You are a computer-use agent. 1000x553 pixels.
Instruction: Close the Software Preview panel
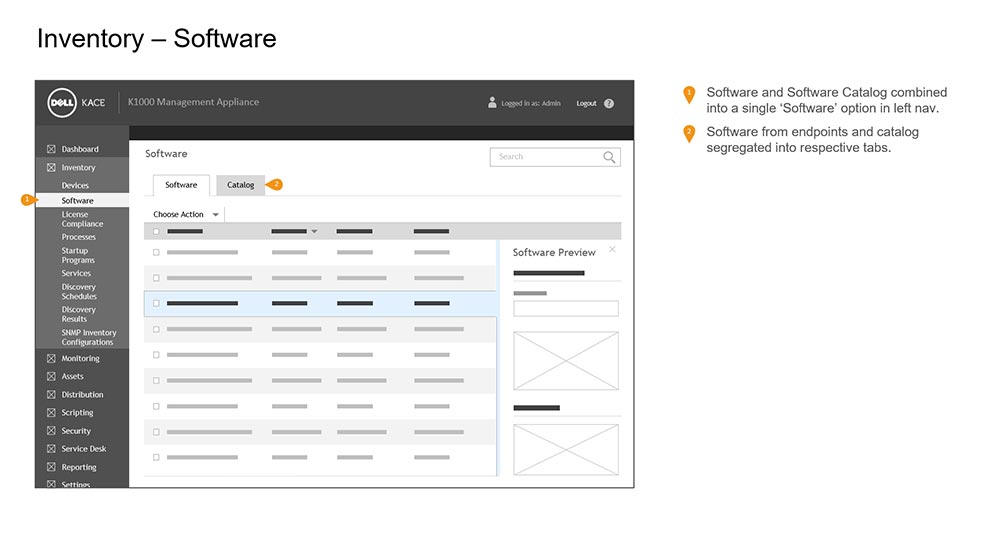pyautogui.click(x=612, y=249)
